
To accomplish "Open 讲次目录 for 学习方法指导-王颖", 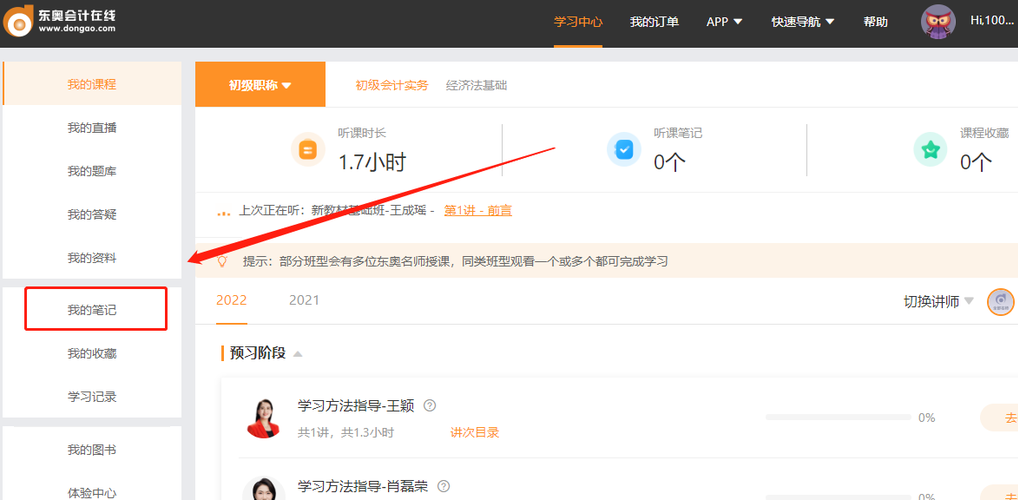I will (x=475, y=432).
